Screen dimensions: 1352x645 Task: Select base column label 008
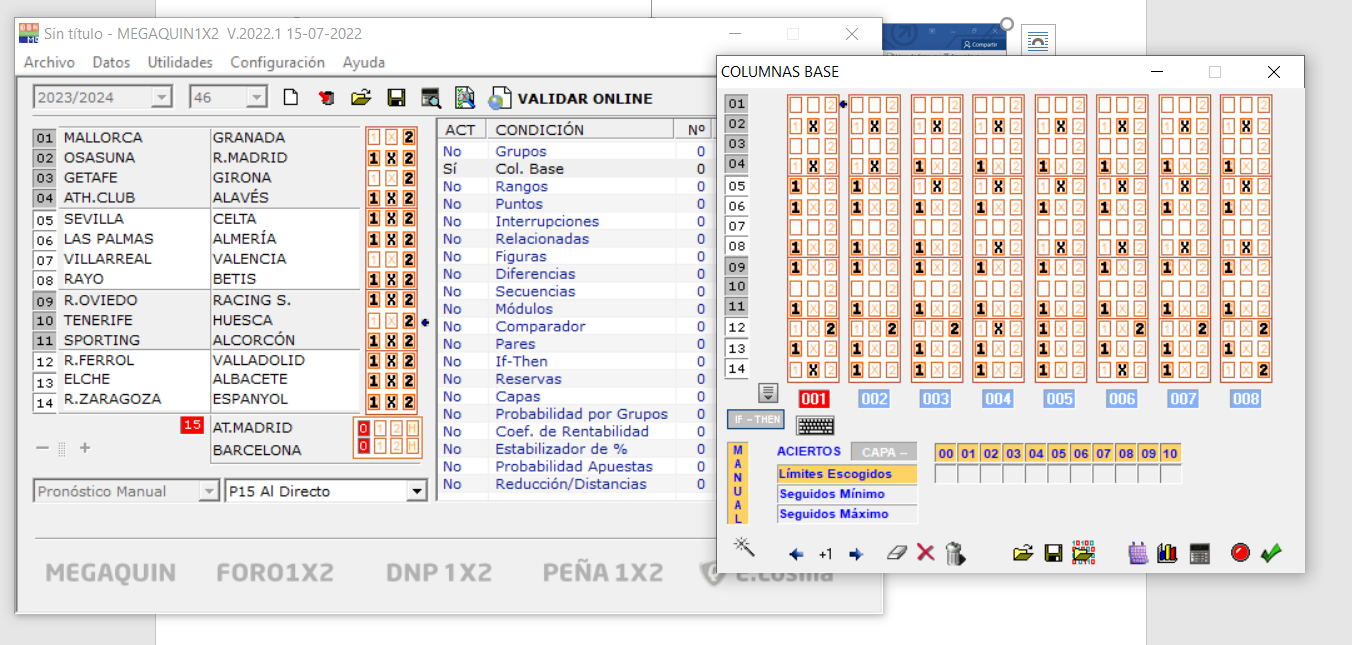click(x=1245, y=399)
